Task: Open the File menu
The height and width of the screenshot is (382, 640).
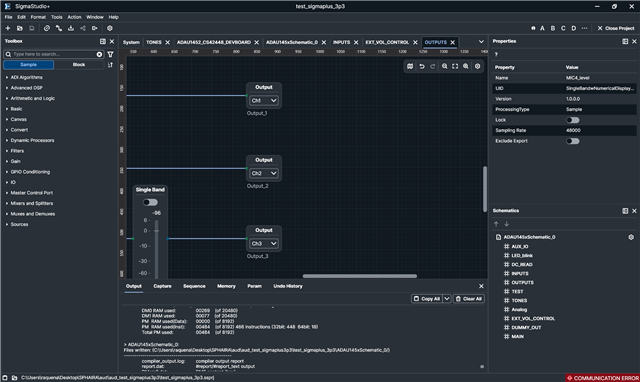Action: pos(9,17)
